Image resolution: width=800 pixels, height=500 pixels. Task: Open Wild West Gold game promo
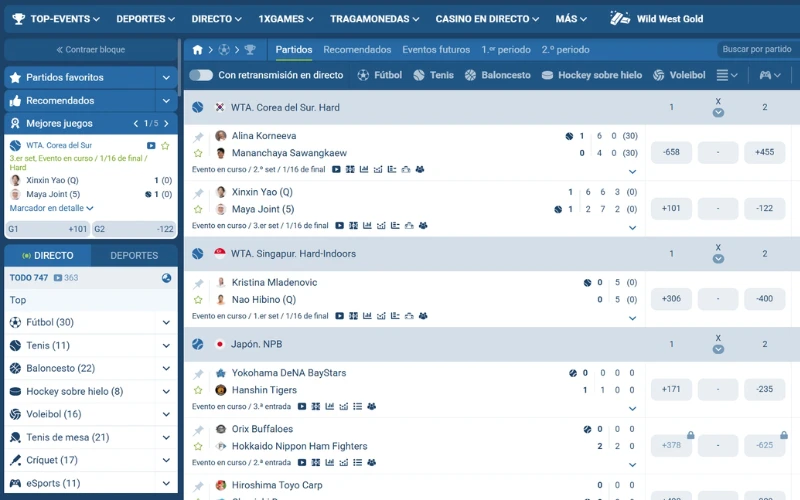657,19
